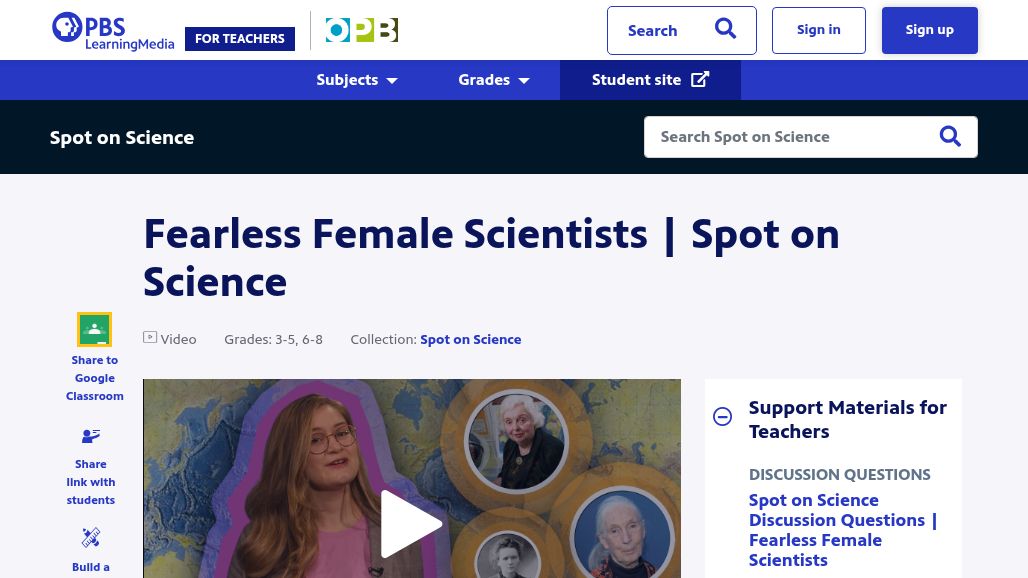This screenshot has height=578, width=1028.
Task: Click the Spot on Science banner title
Action: pyautogui.click(x=122, y=137)
